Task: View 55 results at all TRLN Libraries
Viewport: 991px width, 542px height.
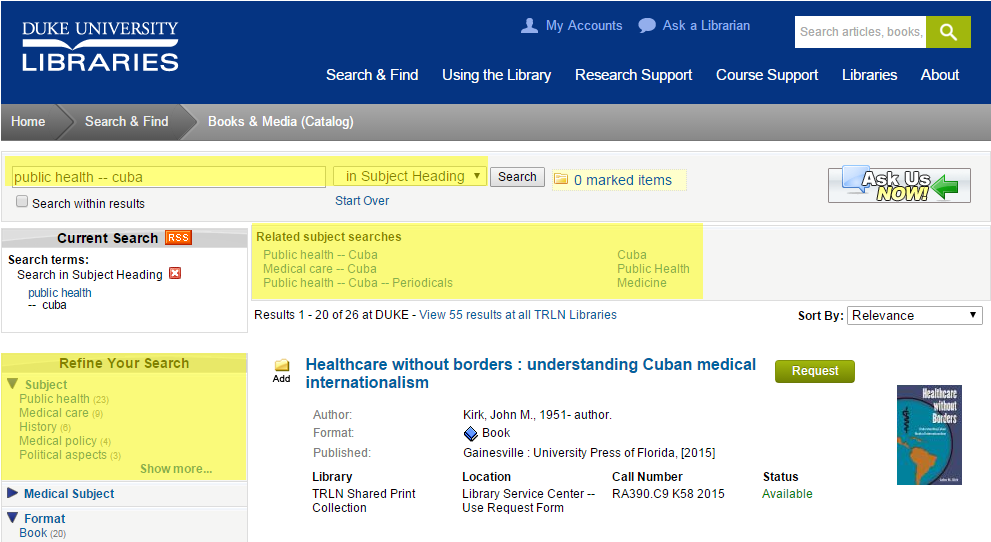Action: click(x=518, y=315)
